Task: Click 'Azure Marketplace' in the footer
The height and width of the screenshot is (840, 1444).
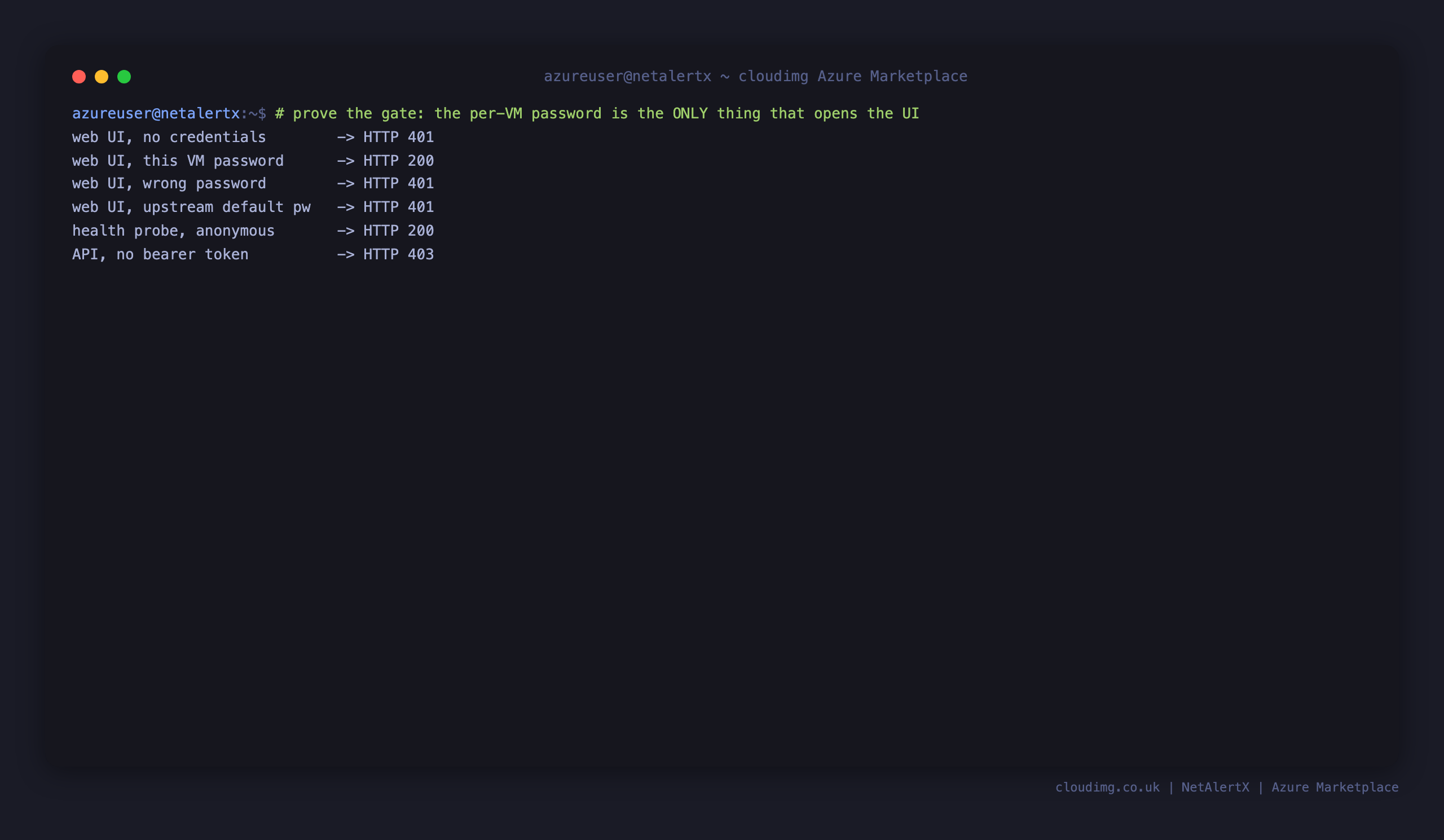Action: click(x=1335, y=788)
